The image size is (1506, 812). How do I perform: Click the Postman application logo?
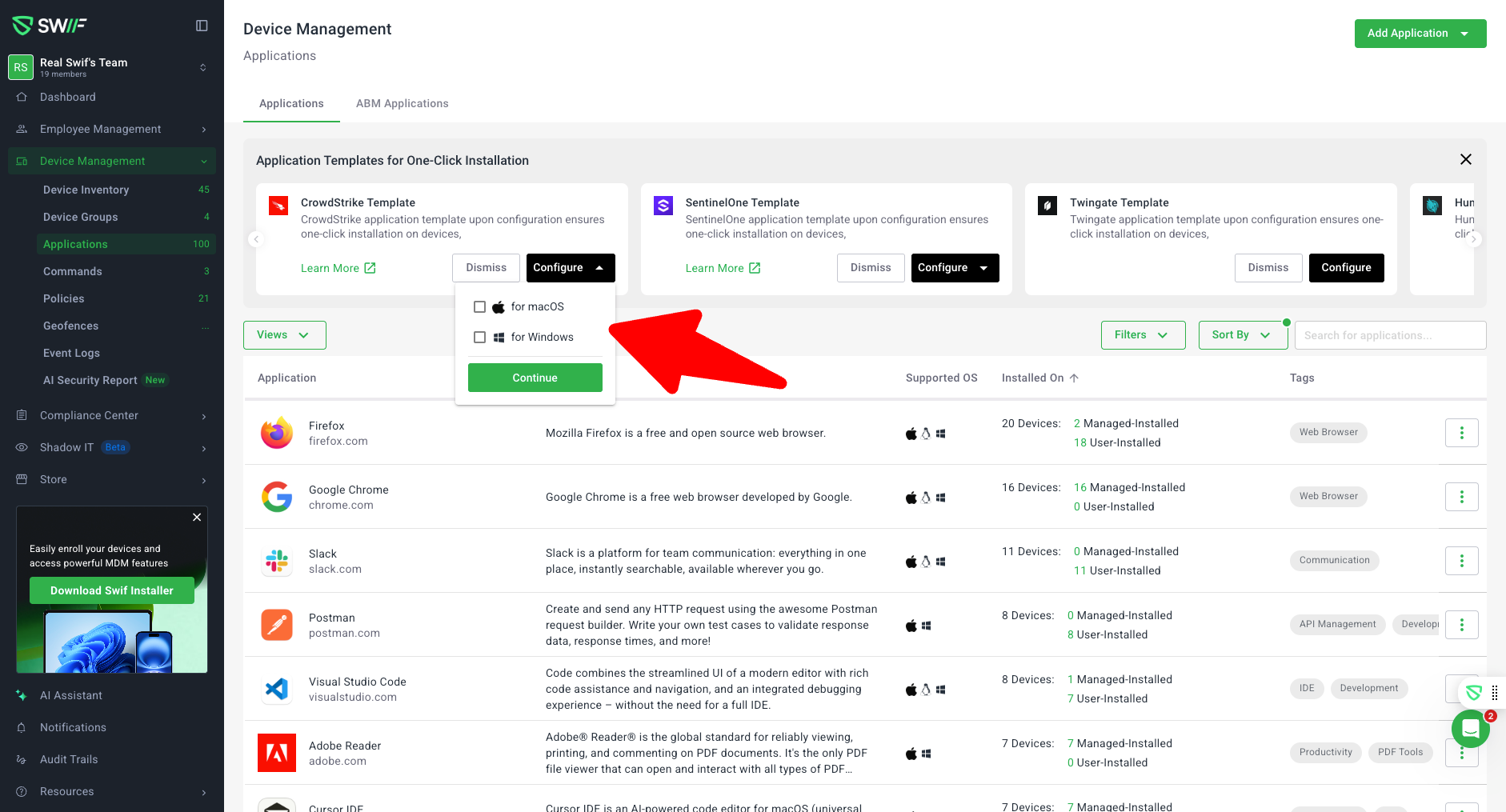[277, 625]
